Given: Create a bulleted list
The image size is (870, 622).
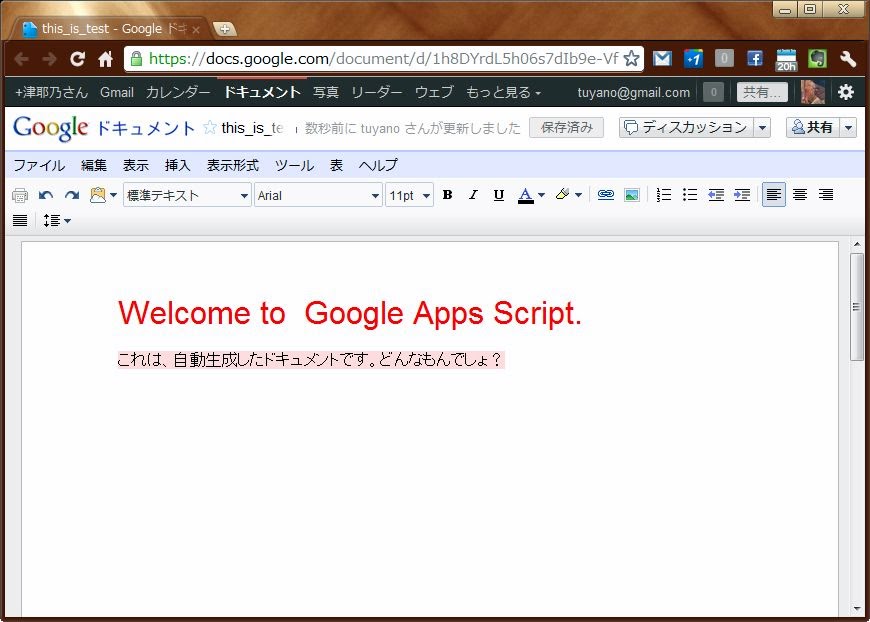Looking at the screenshot, I should [690, 195].
